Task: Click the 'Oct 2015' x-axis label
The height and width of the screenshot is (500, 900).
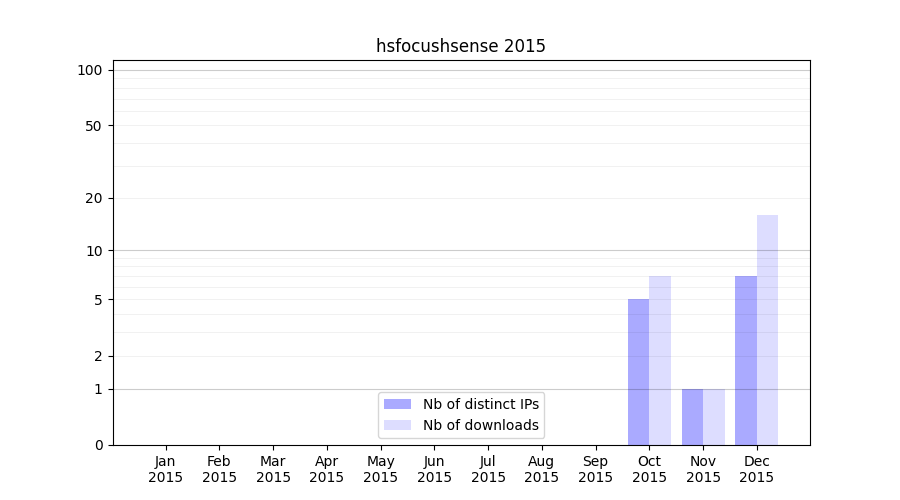Action: tap(649, 469)
